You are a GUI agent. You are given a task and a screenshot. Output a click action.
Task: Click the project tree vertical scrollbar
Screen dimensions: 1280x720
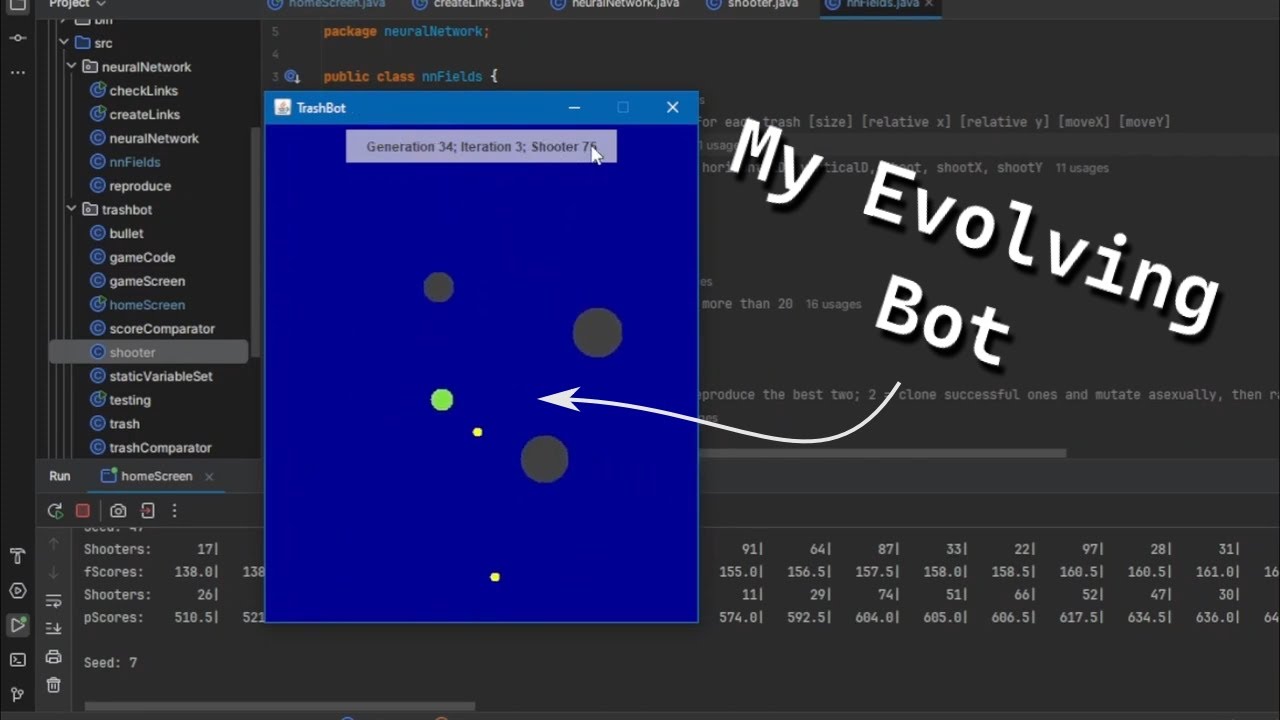click(256, 240)
